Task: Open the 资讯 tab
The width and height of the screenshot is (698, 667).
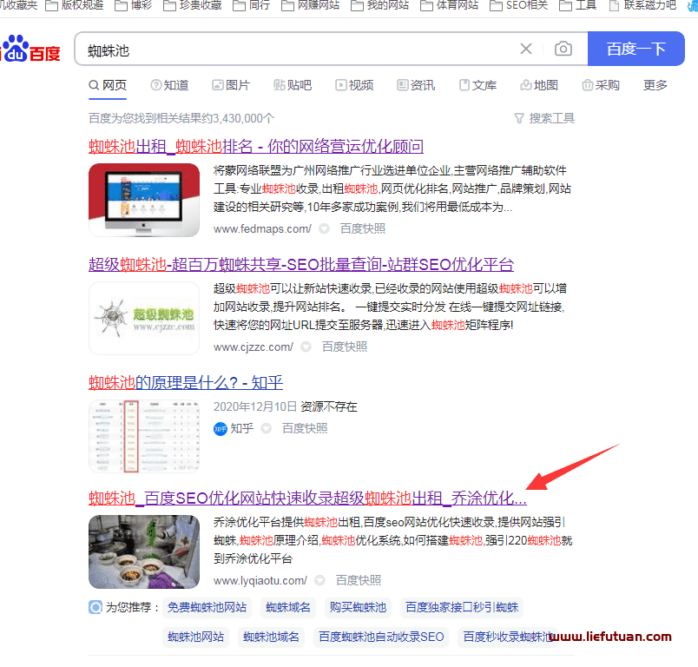Action: coord(416,85)
